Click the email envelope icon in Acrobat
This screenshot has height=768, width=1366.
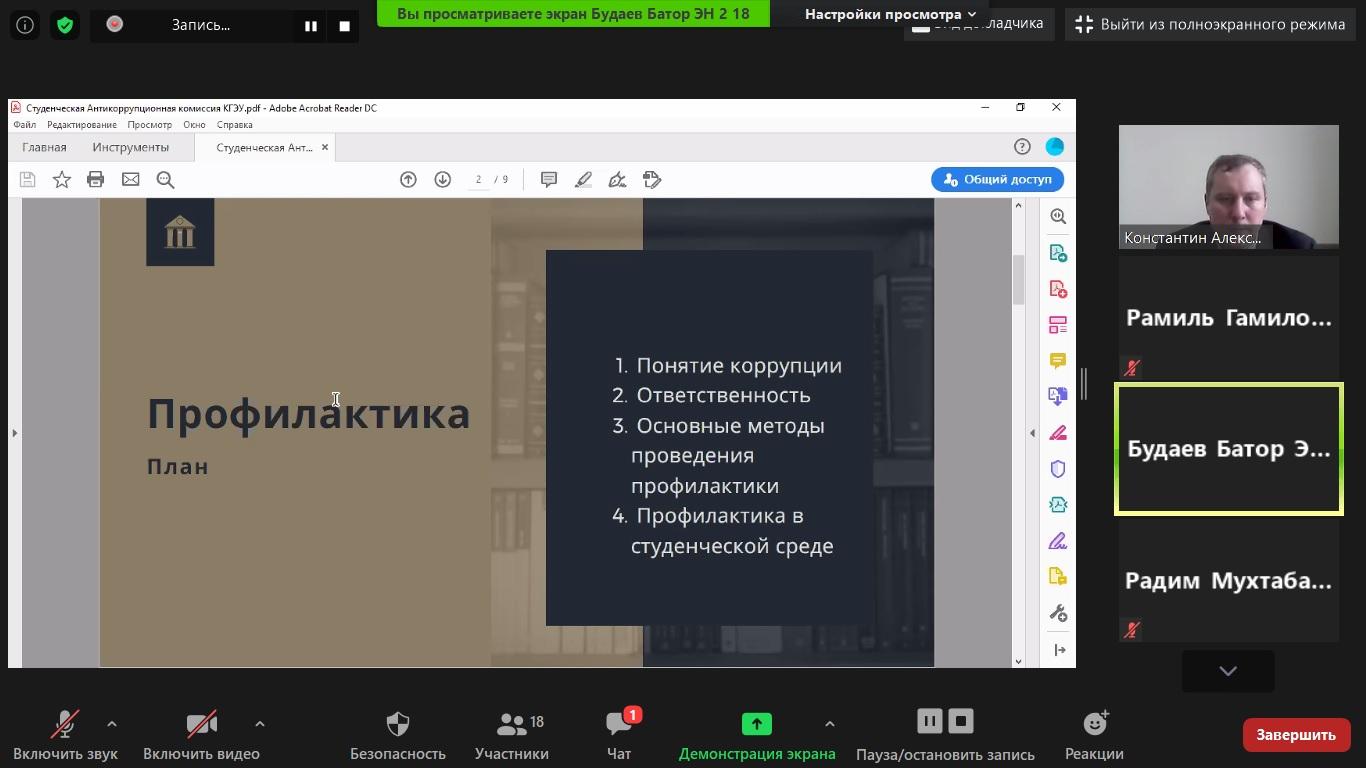(x=130, y=180)
